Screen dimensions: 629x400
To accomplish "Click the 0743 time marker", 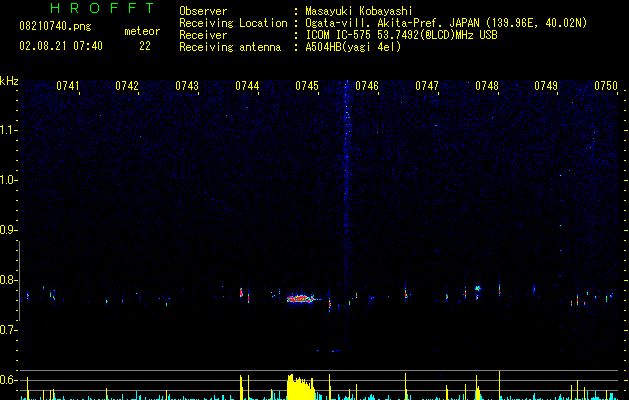I will click(187, 86).
